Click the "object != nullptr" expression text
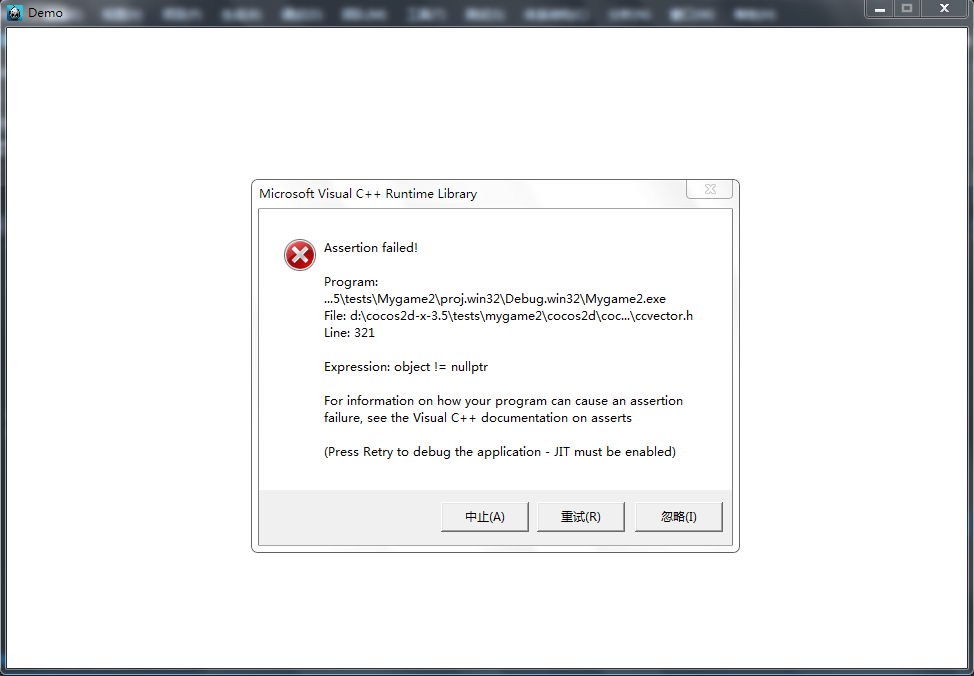974x676 pixels. click(441, 367)
